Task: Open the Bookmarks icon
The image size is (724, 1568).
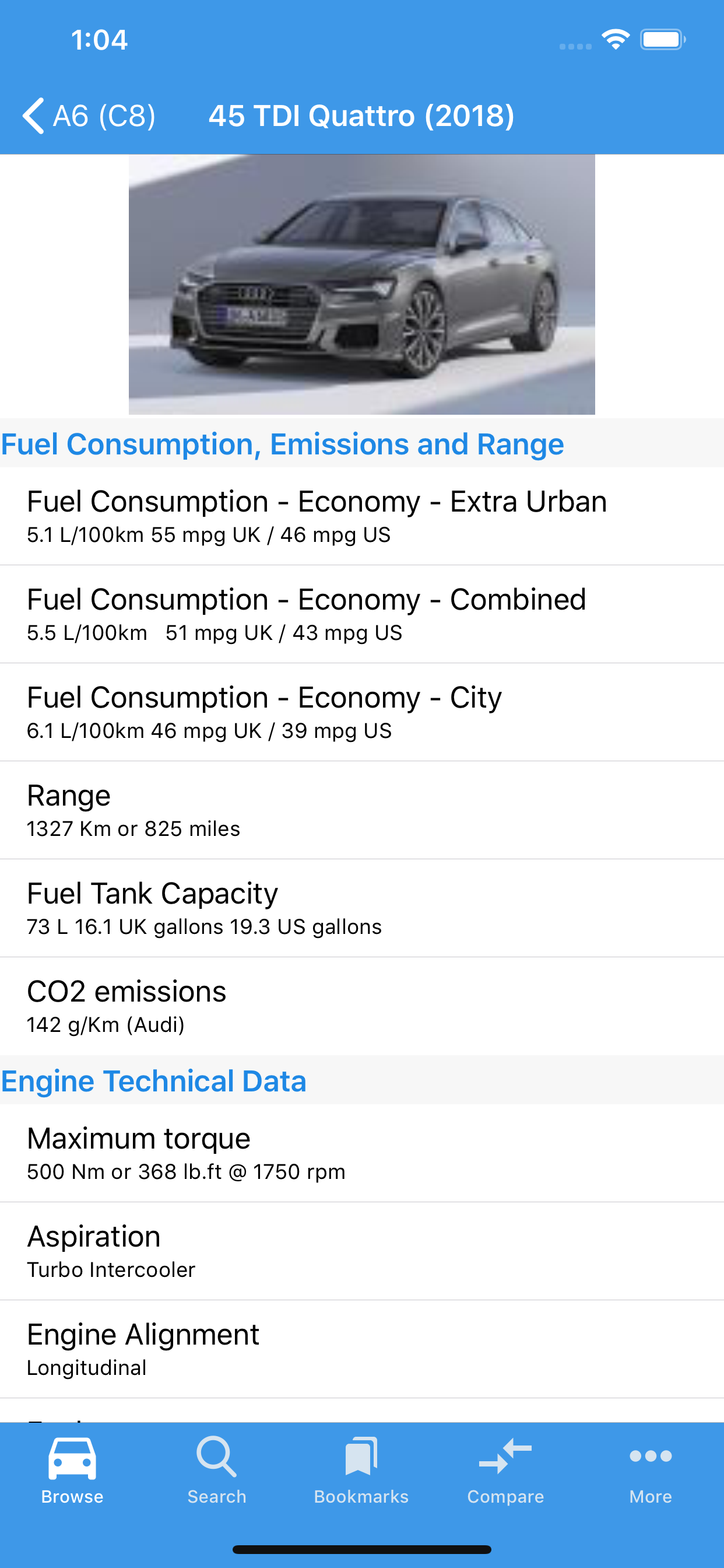Action: point(361,1457)
